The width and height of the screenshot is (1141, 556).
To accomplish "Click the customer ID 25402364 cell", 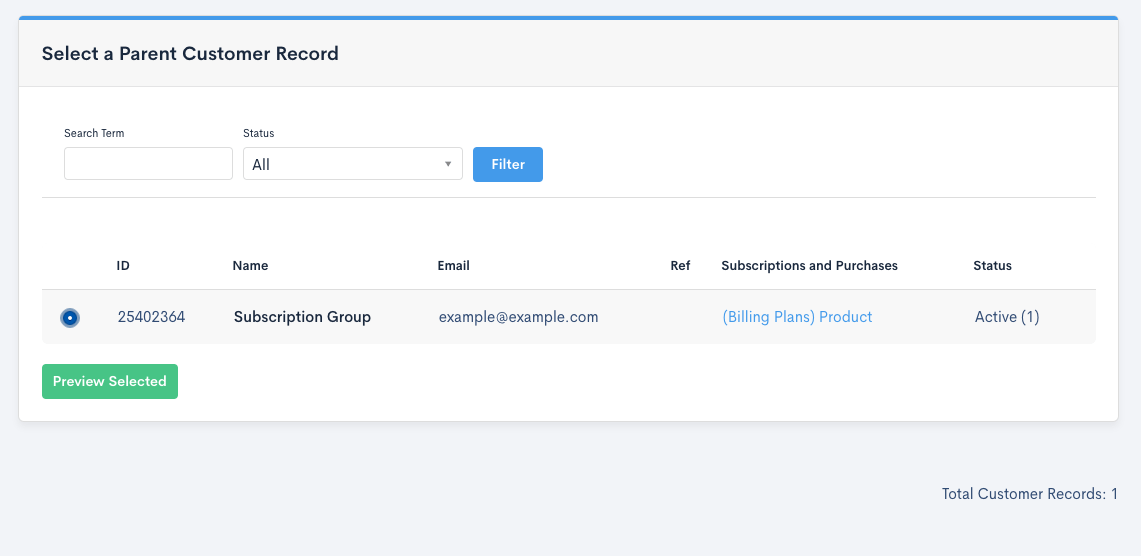I will (151, 317).
